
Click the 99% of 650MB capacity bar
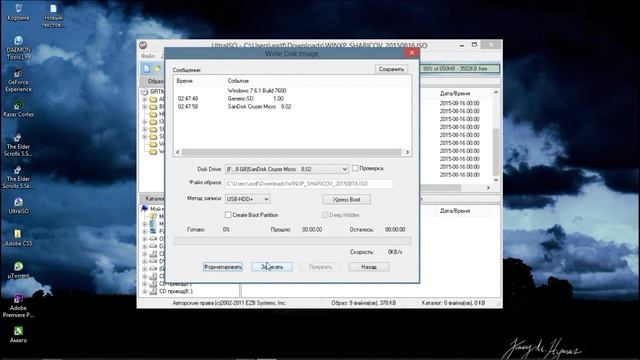coord(460,69)
